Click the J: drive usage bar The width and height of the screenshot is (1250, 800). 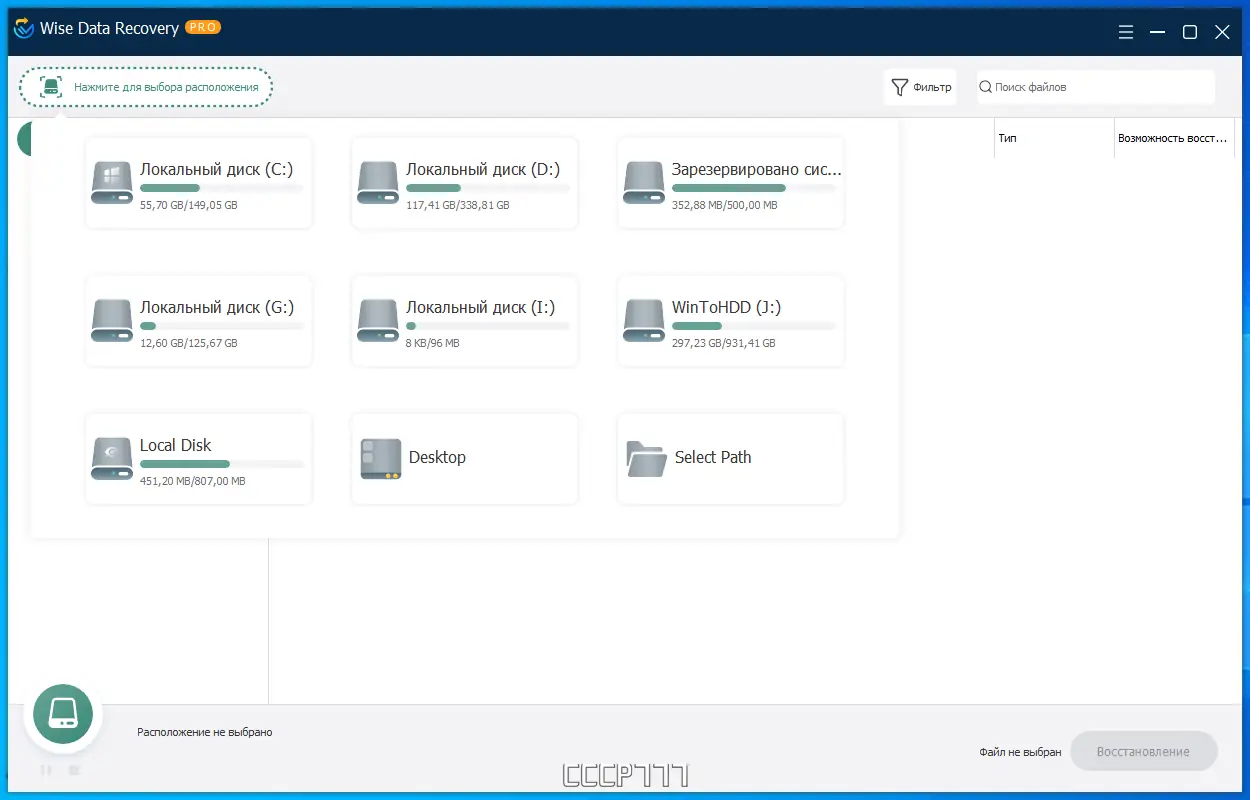point(754,326)
